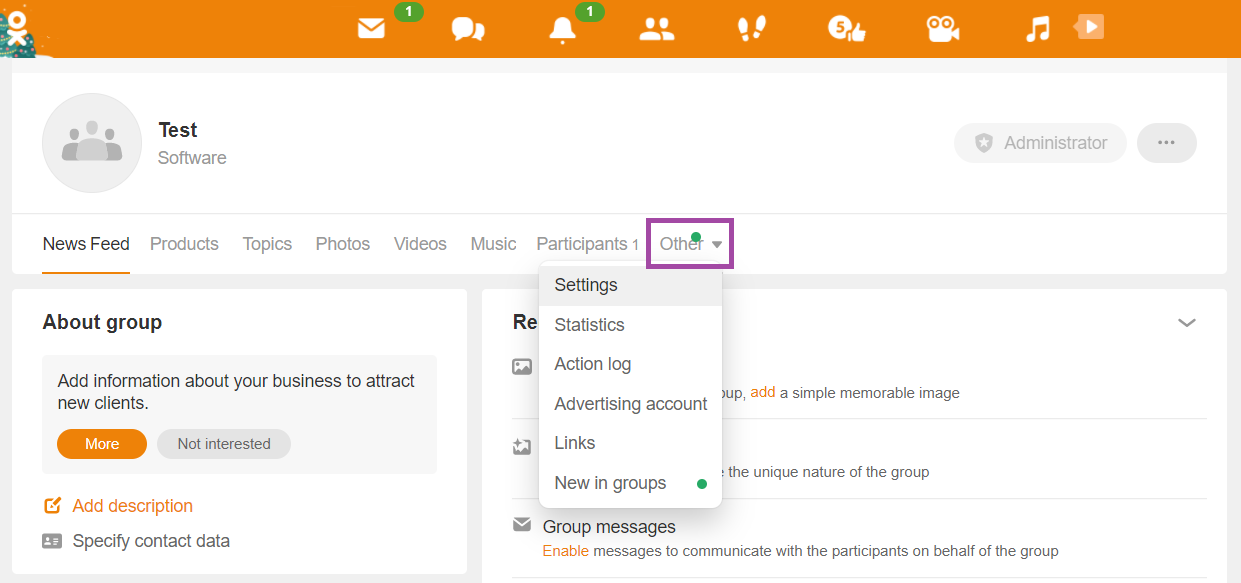Open guests footprints icon
Viewport: 1241px width, 583px height.
751,29
